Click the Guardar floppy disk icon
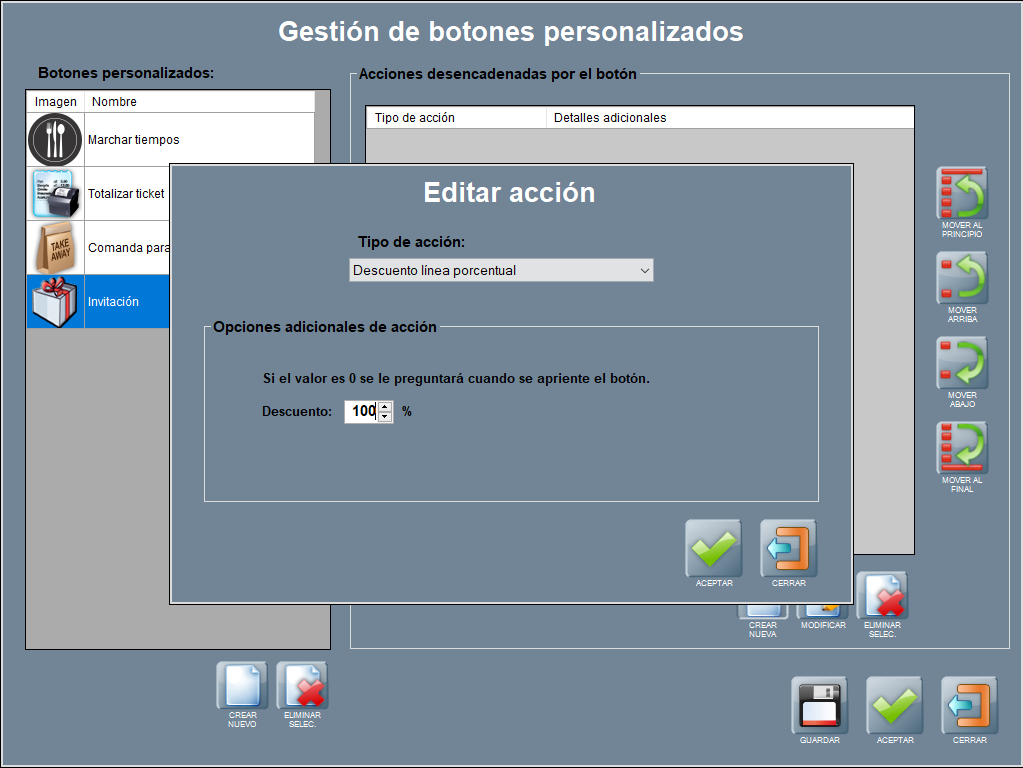1023x768 pixels. click(x=819, y=706)
